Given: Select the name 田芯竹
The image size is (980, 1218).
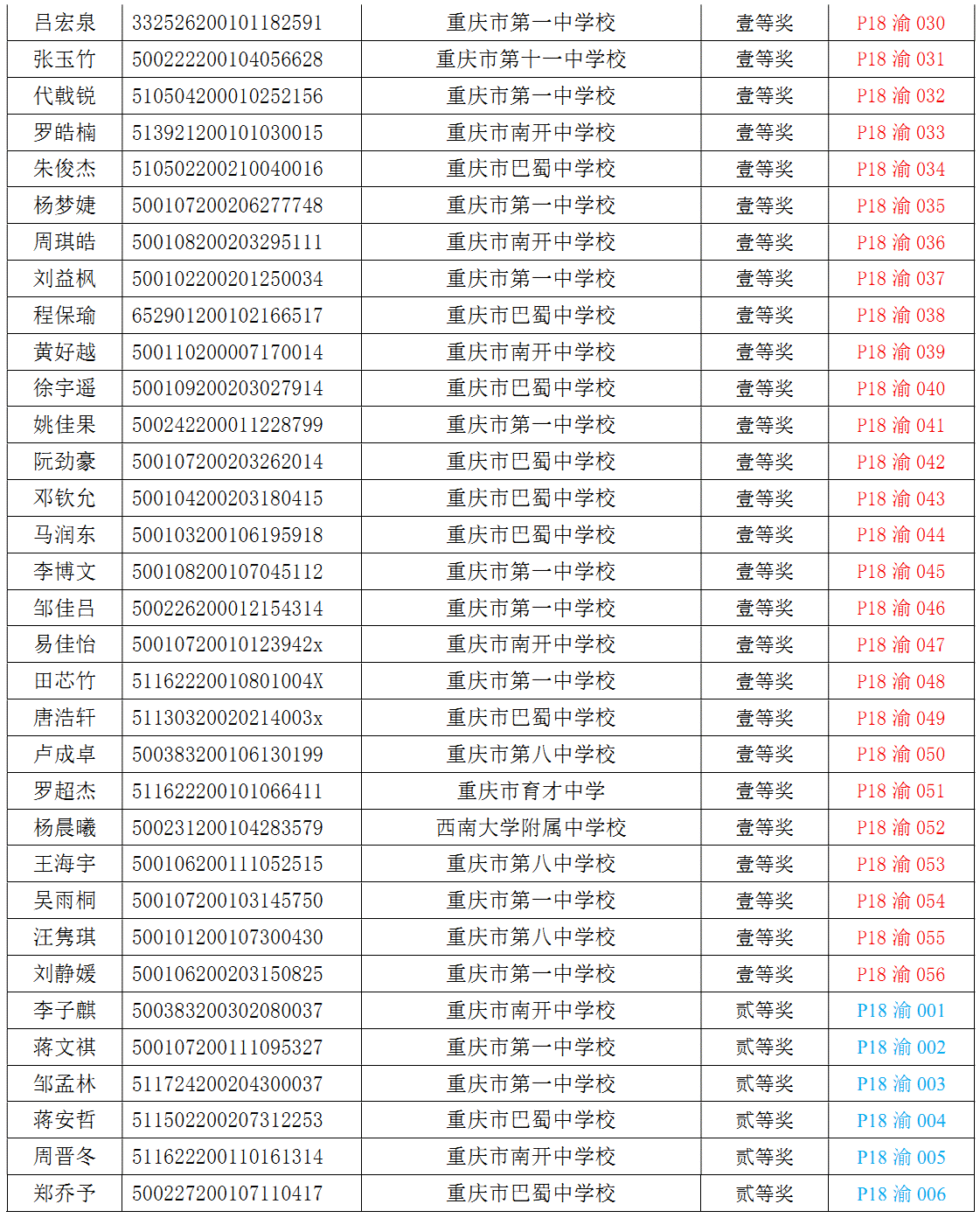Looking at the screenshot, I should pyautogui.click(x=65, y=681).
